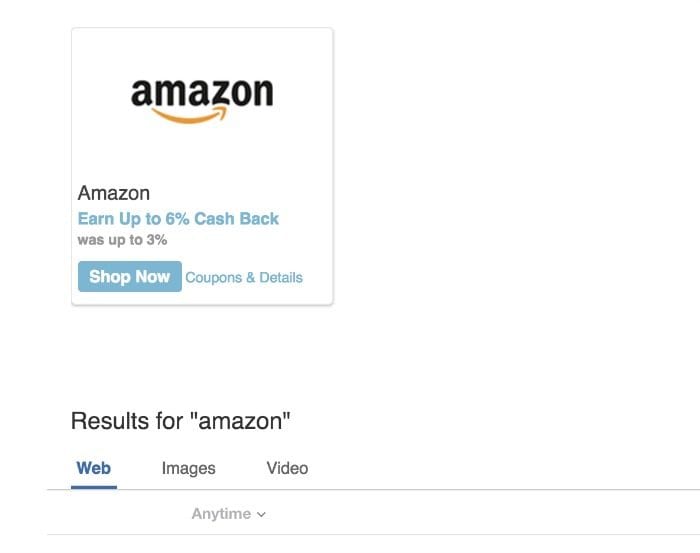Click the quoted "amazon" search term
The image size is (700, 553).
pyautogui.click(x=240, y=421)
